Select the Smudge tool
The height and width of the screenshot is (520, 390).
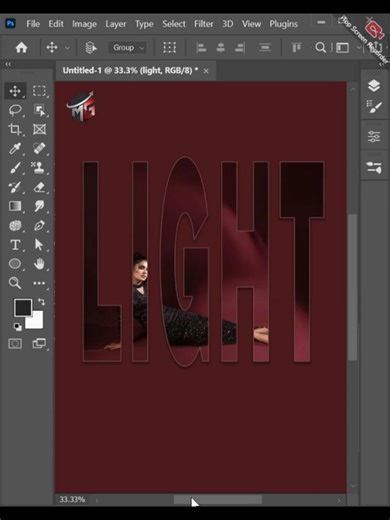(39, 206)
